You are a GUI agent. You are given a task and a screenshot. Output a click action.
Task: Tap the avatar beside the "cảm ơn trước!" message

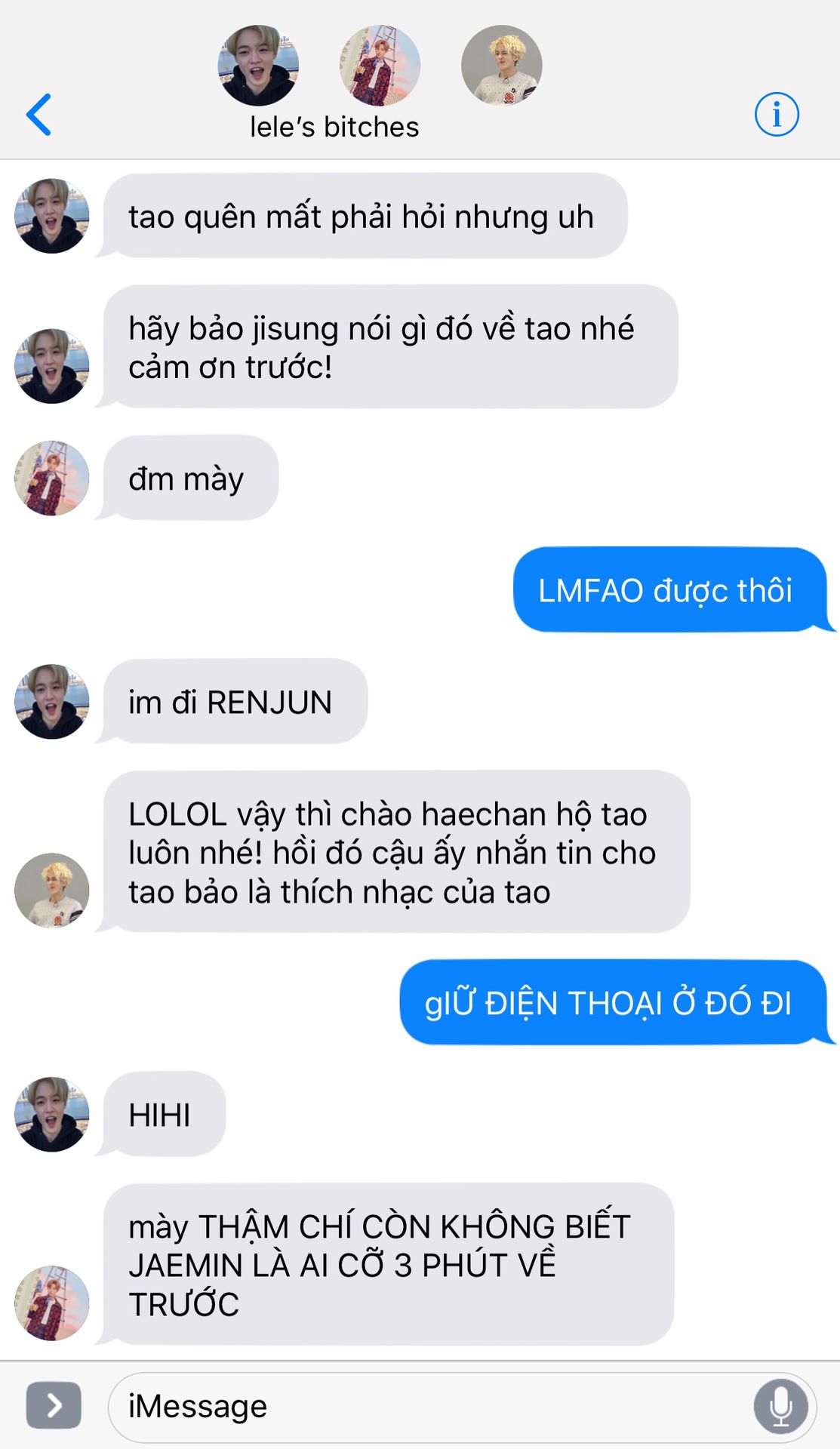(52, 366)
